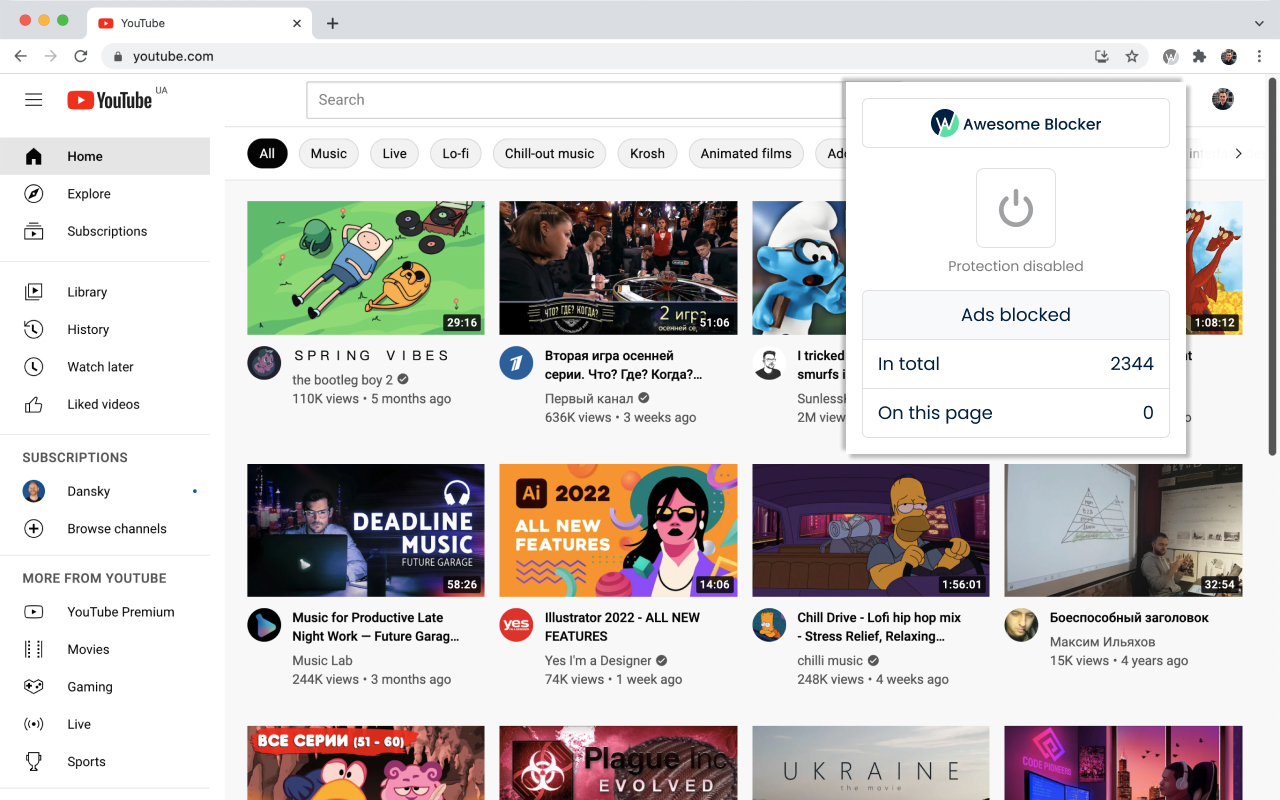This screenshot has height=800, width=1280.
Task: Reload the page
Action: (x=81, y=57)
